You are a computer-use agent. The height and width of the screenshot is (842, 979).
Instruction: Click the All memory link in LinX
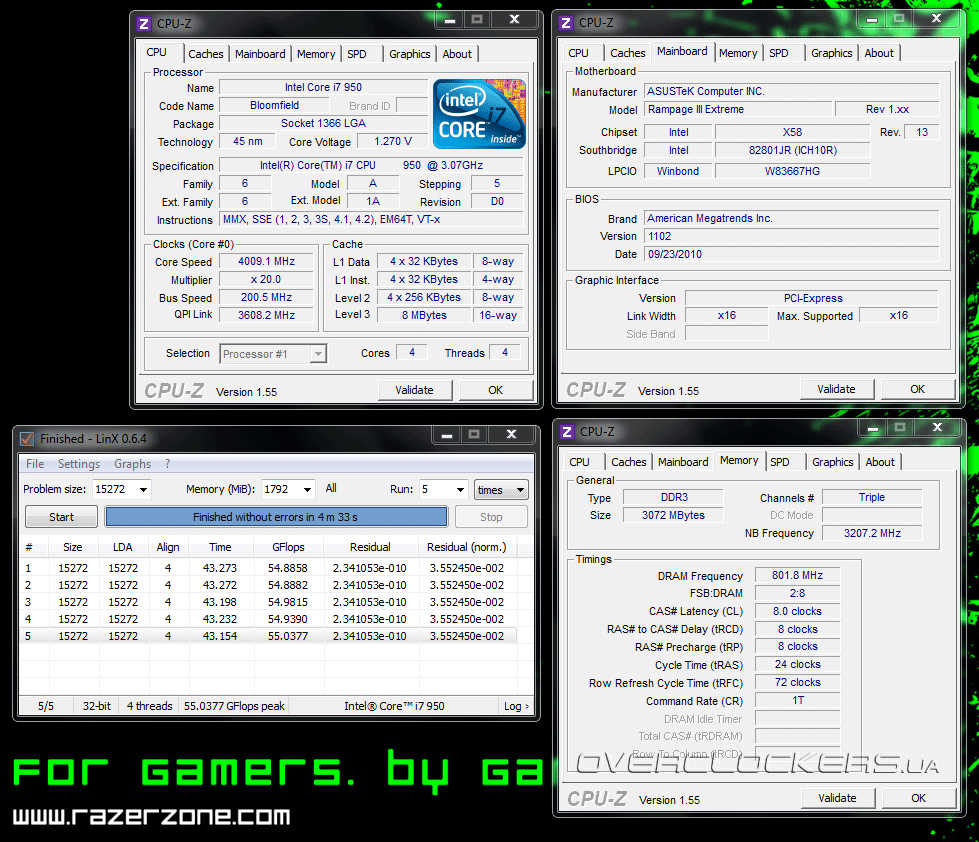pyautogui.click(x=331, y=489)
